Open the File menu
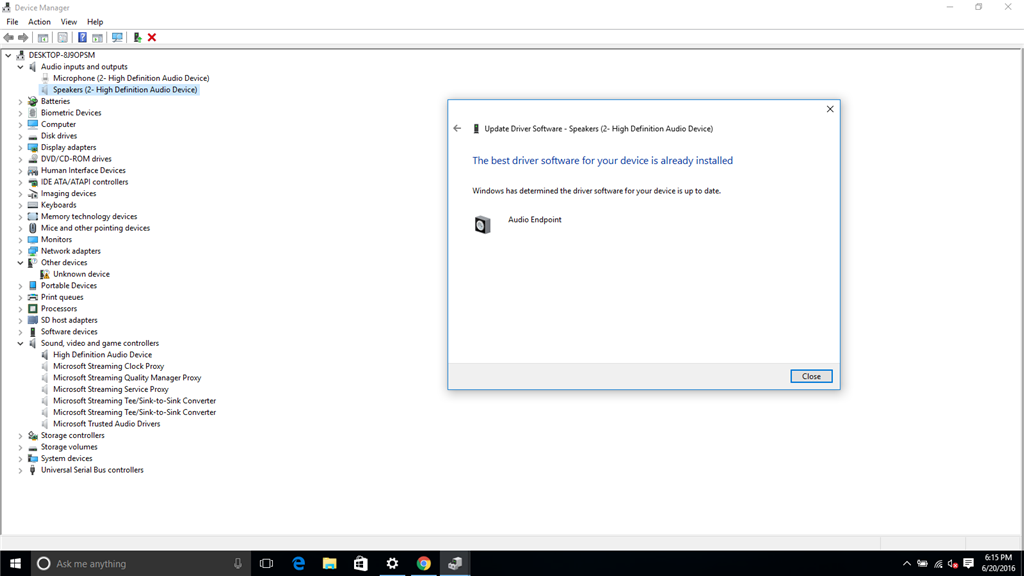Screen dimensions: 1024x576 (x=12, y=22)
